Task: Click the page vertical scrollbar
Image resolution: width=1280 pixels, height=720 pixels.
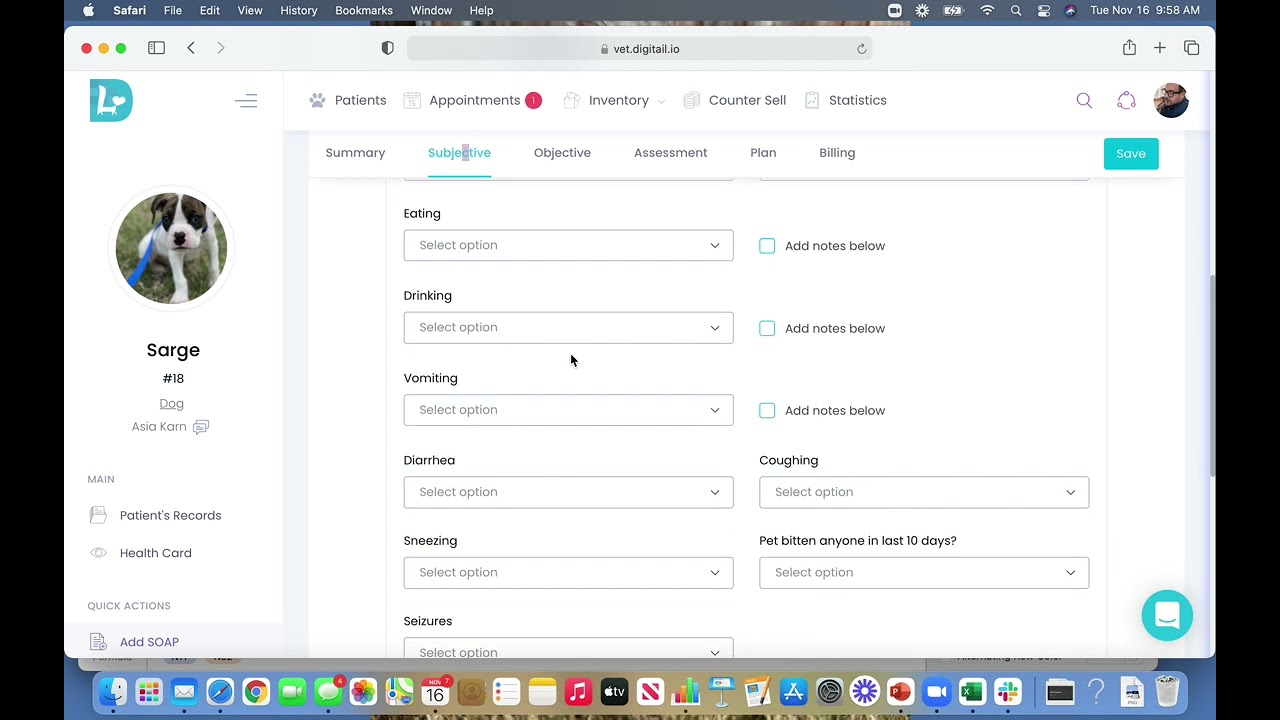Action: tap(1212, 375)
